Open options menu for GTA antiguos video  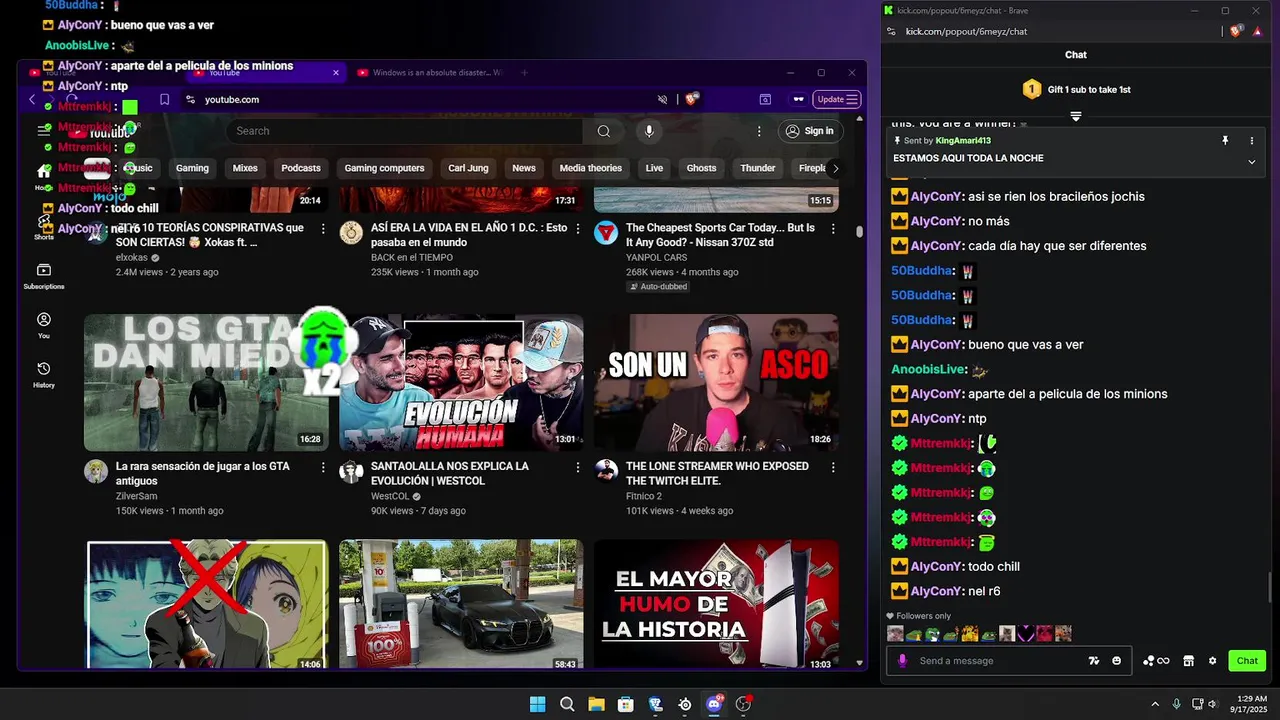(x=322, y=467)
